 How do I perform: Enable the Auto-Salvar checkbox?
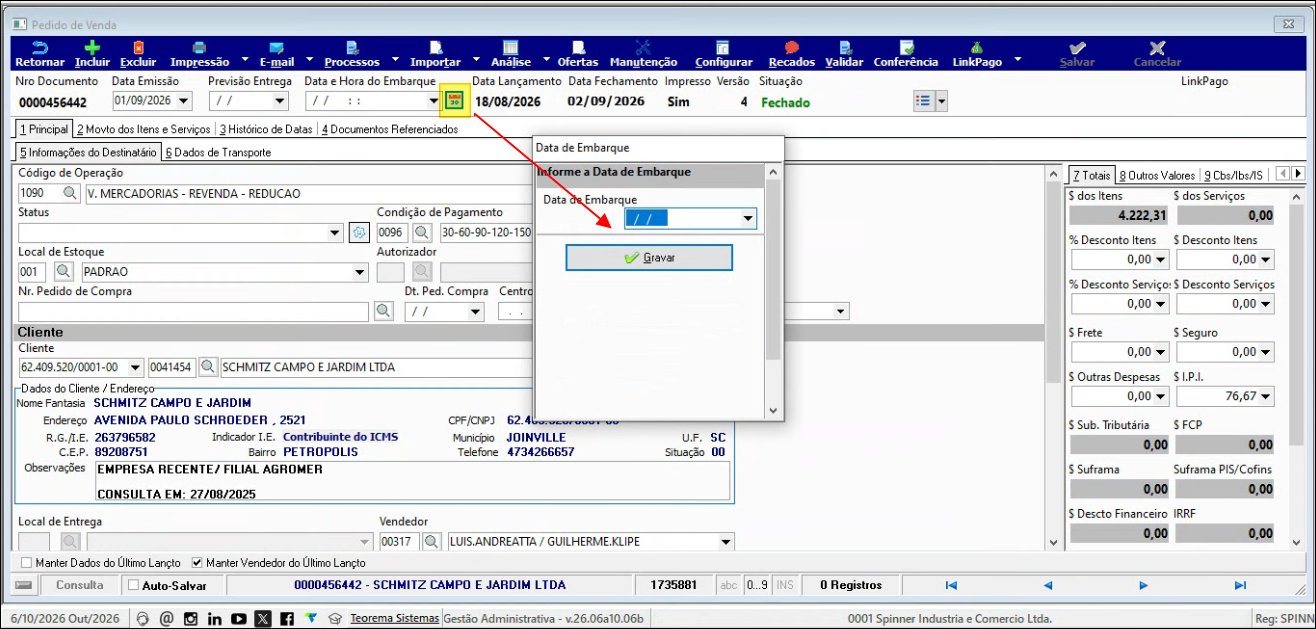click(134, 585)
